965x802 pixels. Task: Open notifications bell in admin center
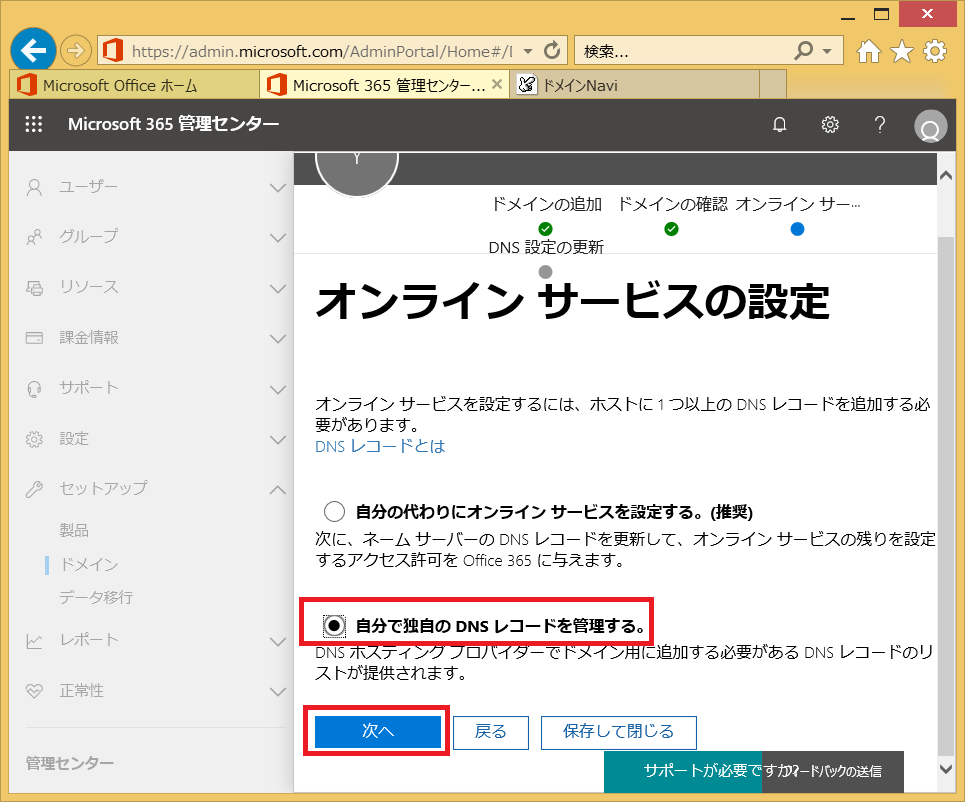pos(780,125)
